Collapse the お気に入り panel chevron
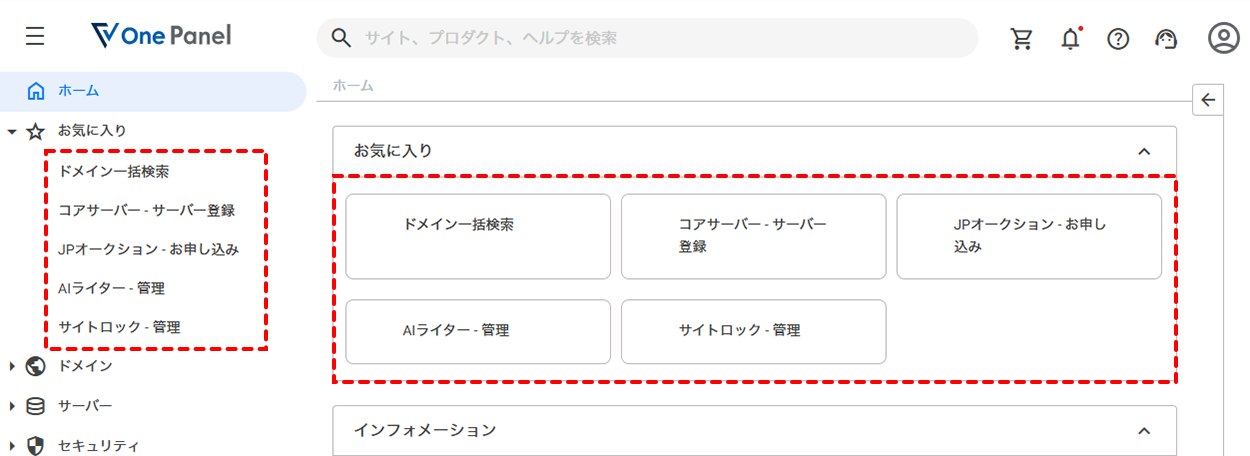The height and width of the screenshot is (456, 1250). coord(1145,151)
